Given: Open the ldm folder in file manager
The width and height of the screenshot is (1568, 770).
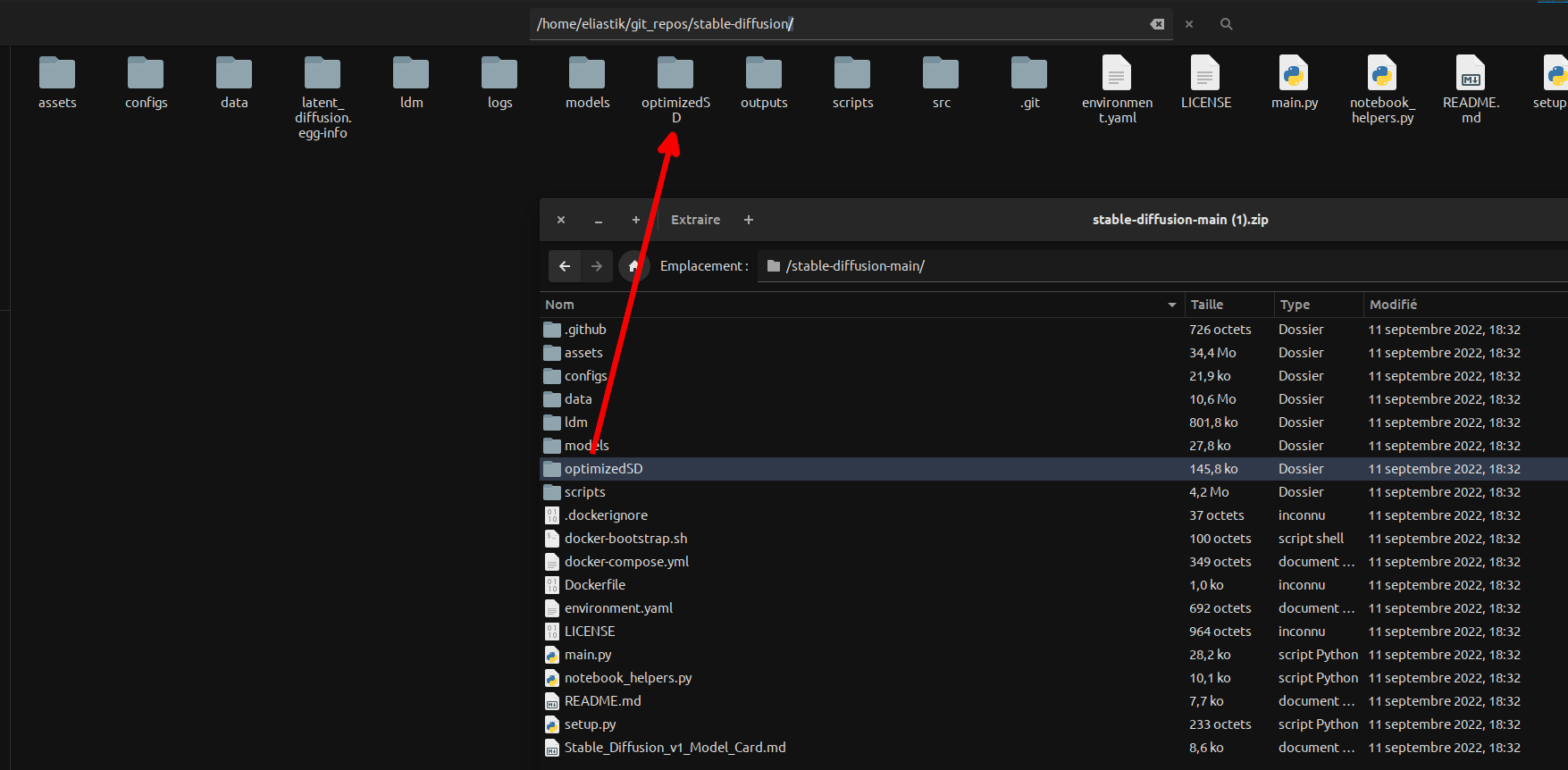Looking at the screenshot, I should [411, 73].
